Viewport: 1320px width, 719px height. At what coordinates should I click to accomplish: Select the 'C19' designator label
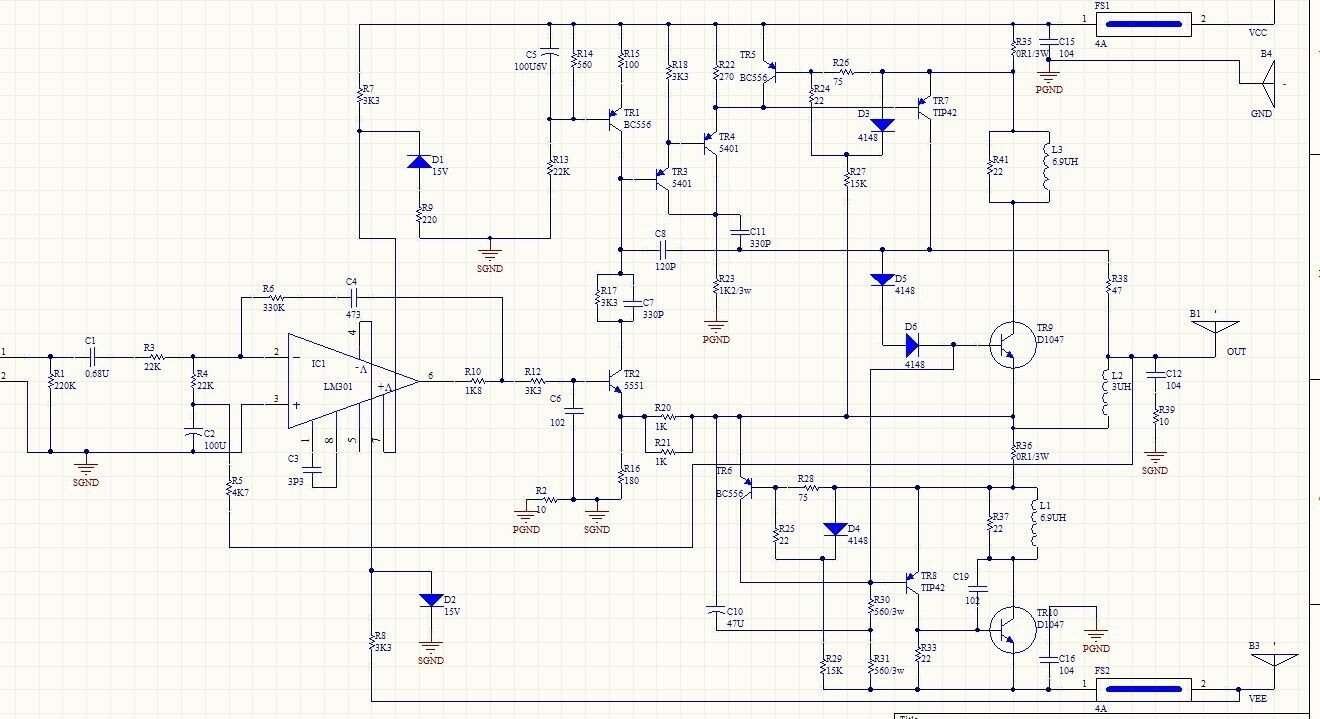(961, 576)
